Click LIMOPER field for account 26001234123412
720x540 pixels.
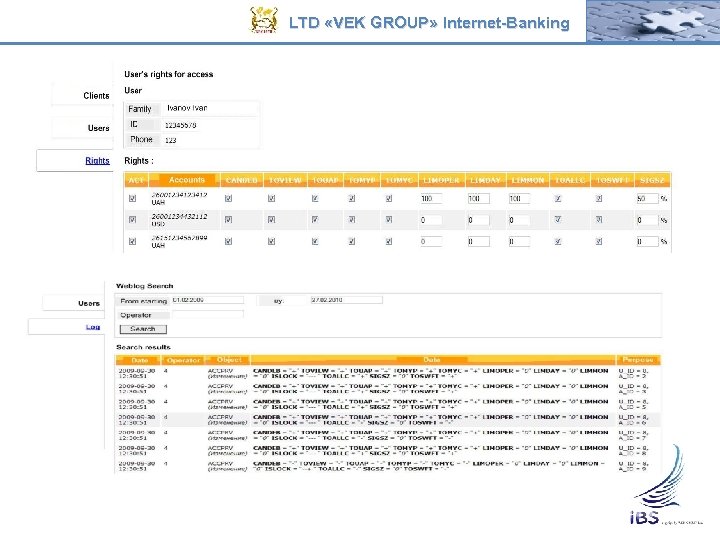(x=431, y=198)
